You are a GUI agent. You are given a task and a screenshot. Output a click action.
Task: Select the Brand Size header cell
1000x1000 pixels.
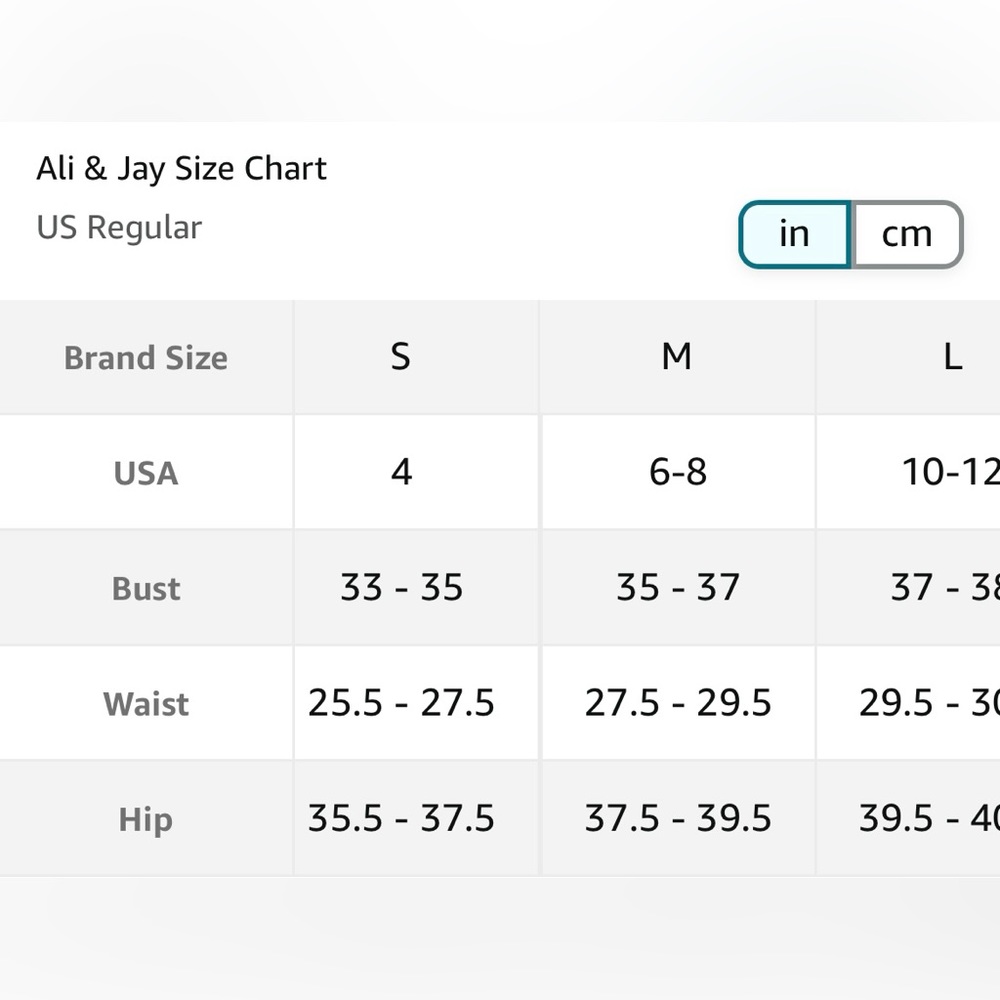click(146, 357)
